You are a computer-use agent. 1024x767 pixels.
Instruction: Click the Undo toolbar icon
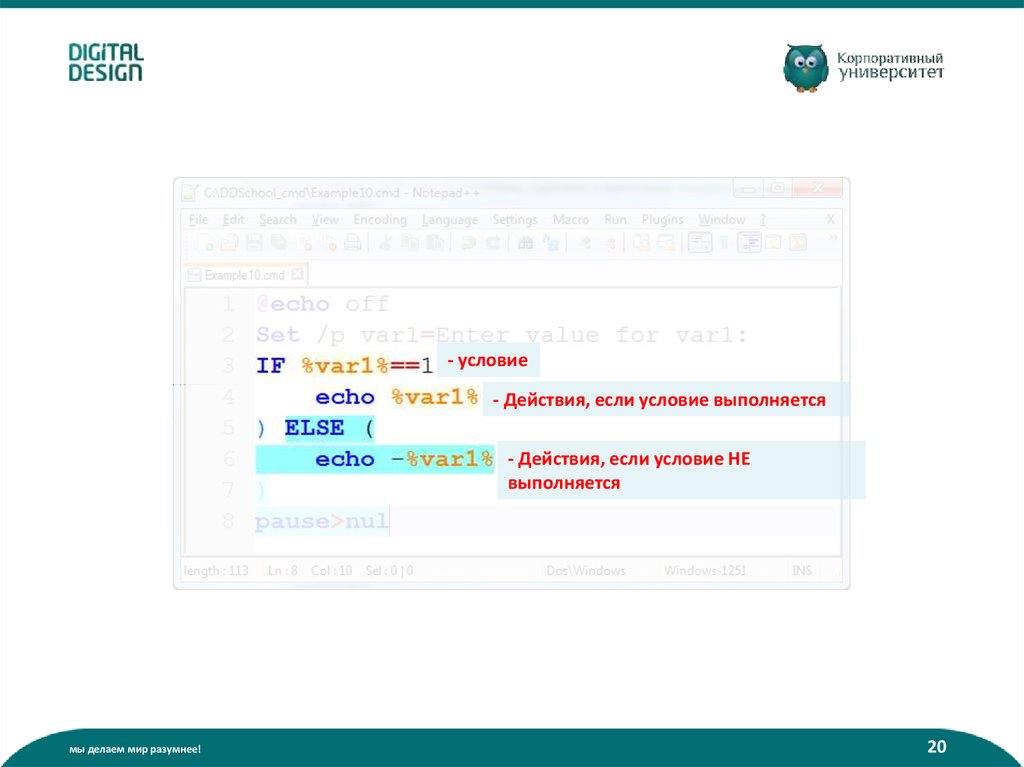click(x=468, y=243)
